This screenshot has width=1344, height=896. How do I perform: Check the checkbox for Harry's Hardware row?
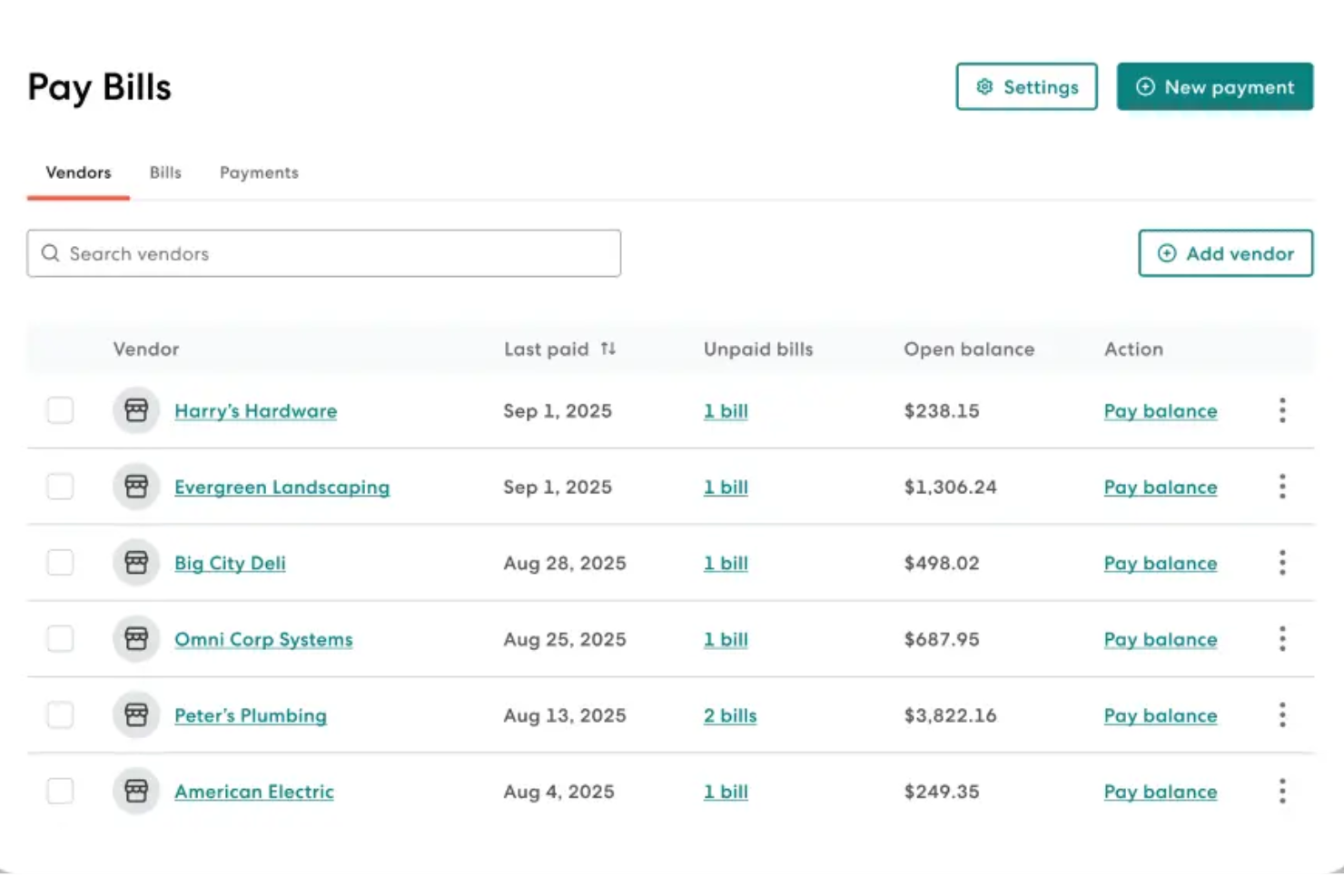pos(60,410)
